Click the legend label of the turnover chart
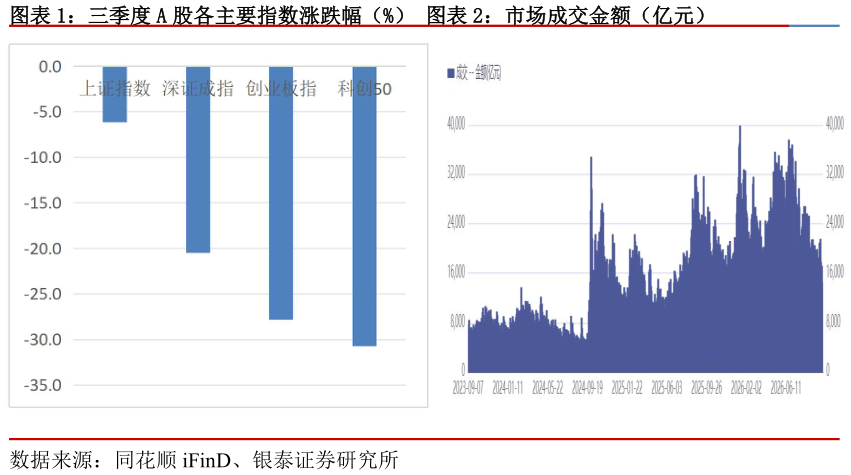The image size is (851, 475). (x=478, y=73)
